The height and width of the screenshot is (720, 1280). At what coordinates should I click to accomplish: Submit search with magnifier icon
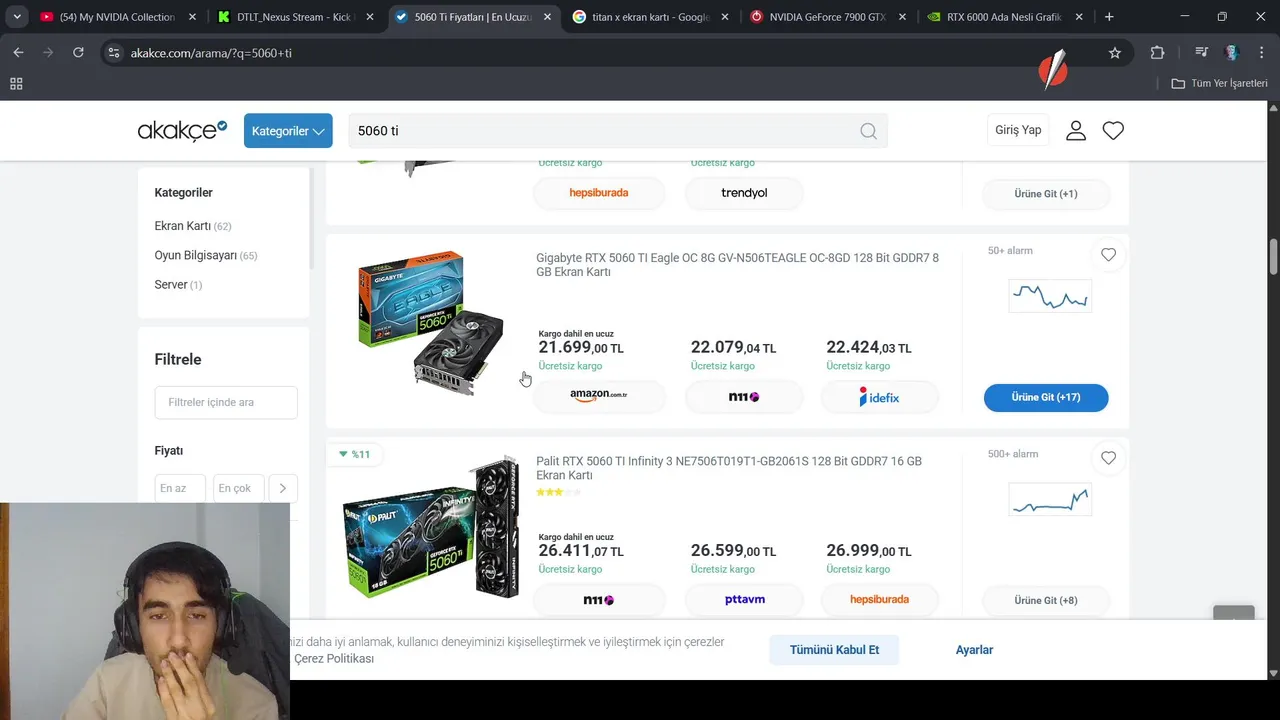pos(868,131)
